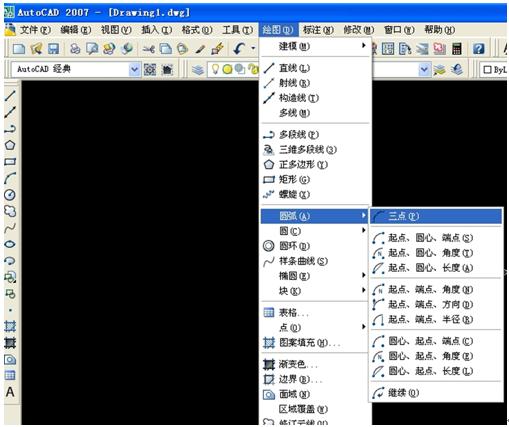Click the Help question mark icon
Screen dimensions: 509x427
(478, 49)
